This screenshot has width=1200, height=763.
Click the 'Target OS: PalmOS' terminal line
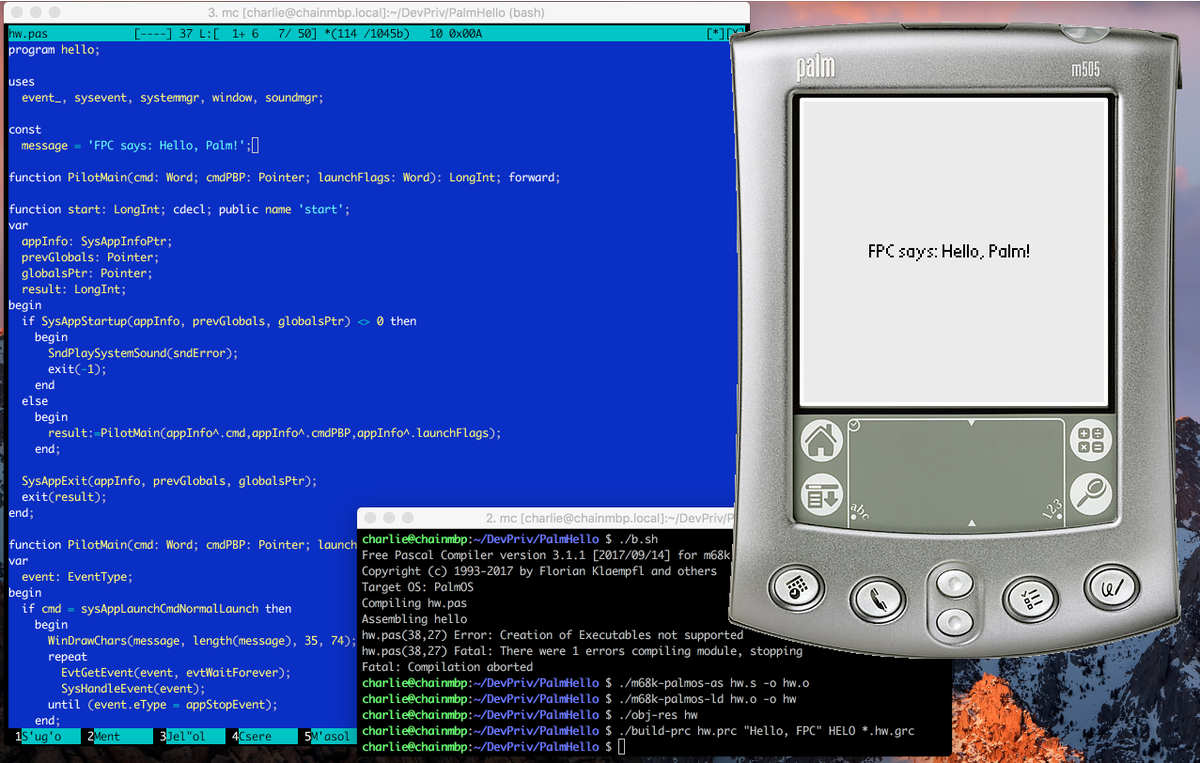pos(418,588)
